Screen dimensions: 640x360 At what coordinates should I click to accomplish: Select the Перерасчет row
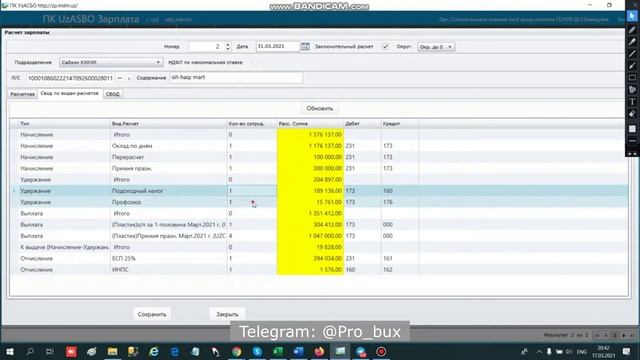pos(319,157)
